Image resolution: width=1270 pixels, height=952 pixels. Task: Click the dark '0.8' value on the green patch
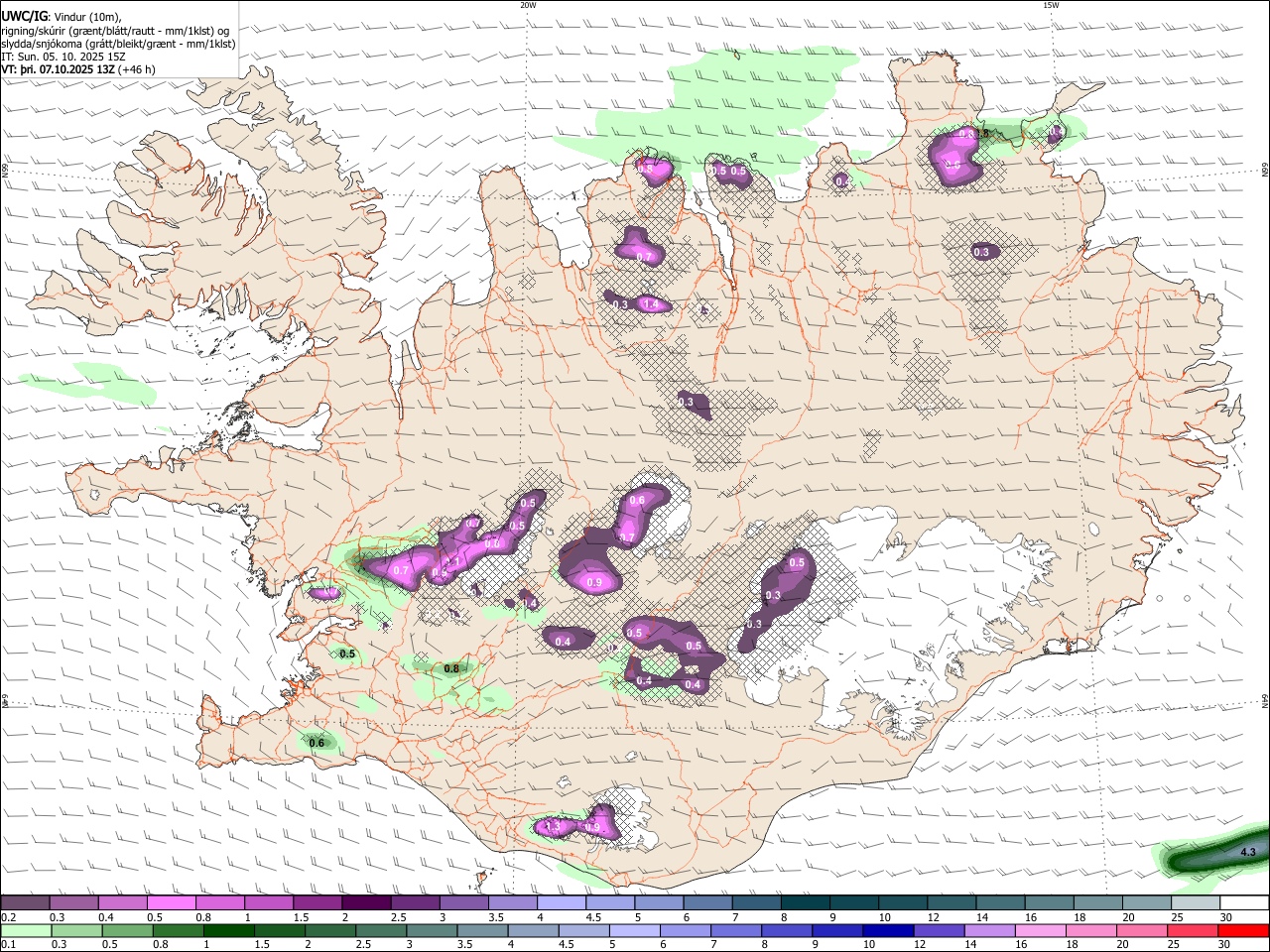(x=451, y=668)
